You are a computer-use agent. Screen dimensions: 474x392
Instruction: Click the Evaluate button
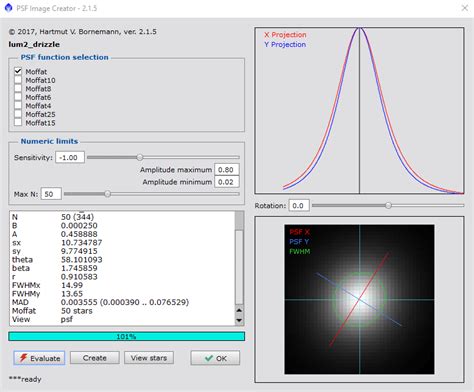coord(39,358)
